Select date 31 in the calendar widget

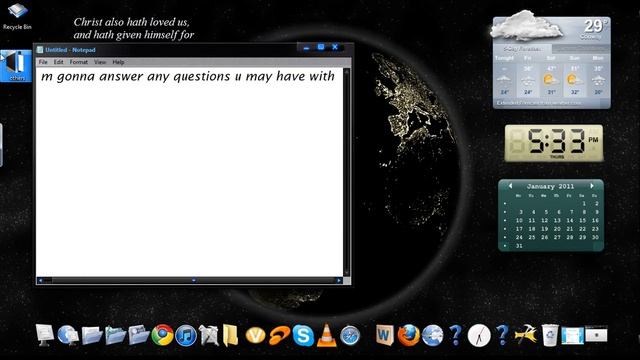(x=519, y=246)
